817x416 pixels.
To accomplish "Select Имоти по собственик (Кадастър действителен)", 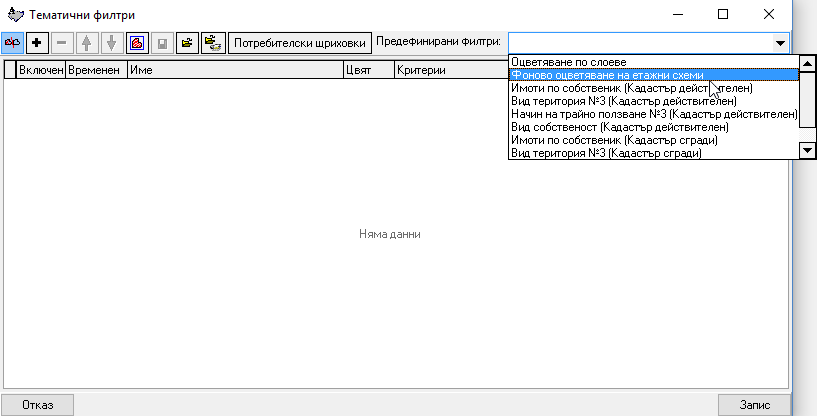I will tap(631, 88).
